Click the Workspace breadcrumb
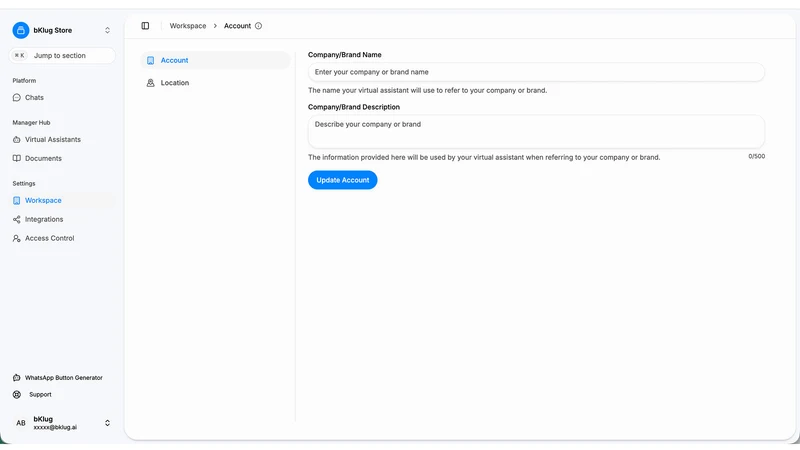Viewport: 800px width, 450px height. coord(188,26)
